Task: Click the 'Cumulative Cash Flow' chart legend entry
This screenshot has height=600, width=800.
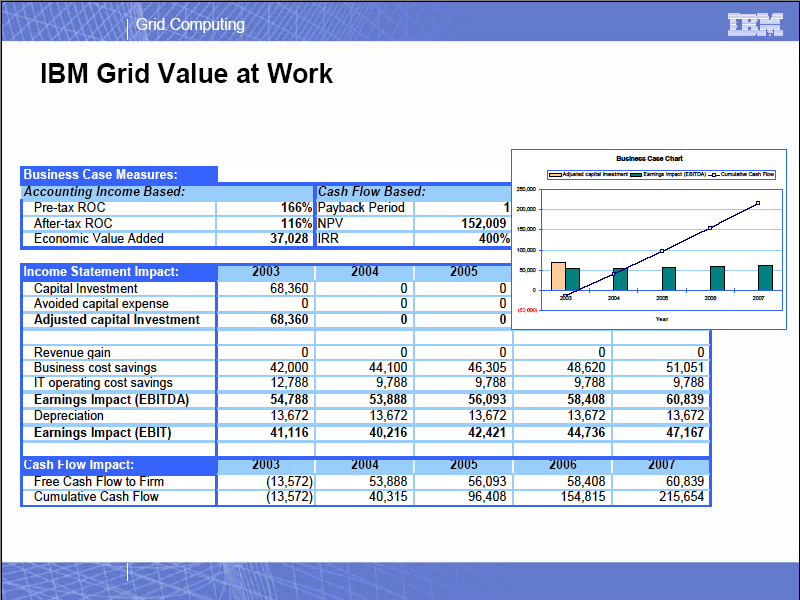Action: pyautogui.click(x=742, y=174)
